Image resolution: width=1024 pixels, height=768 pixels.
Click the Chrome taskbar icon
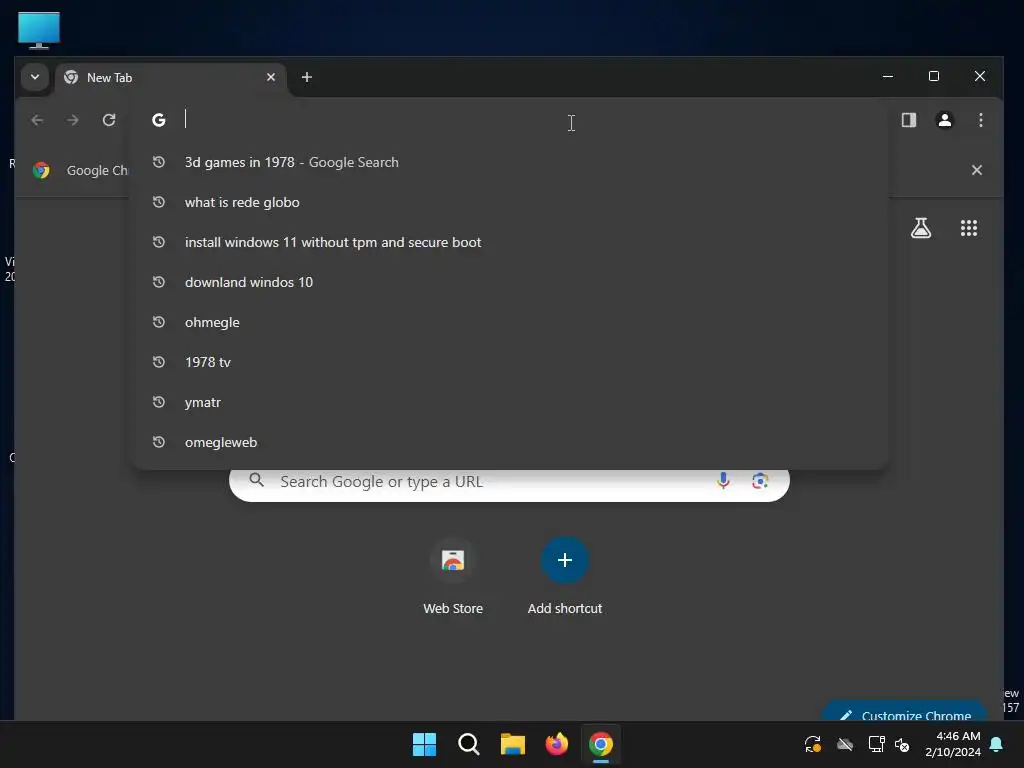601,744
